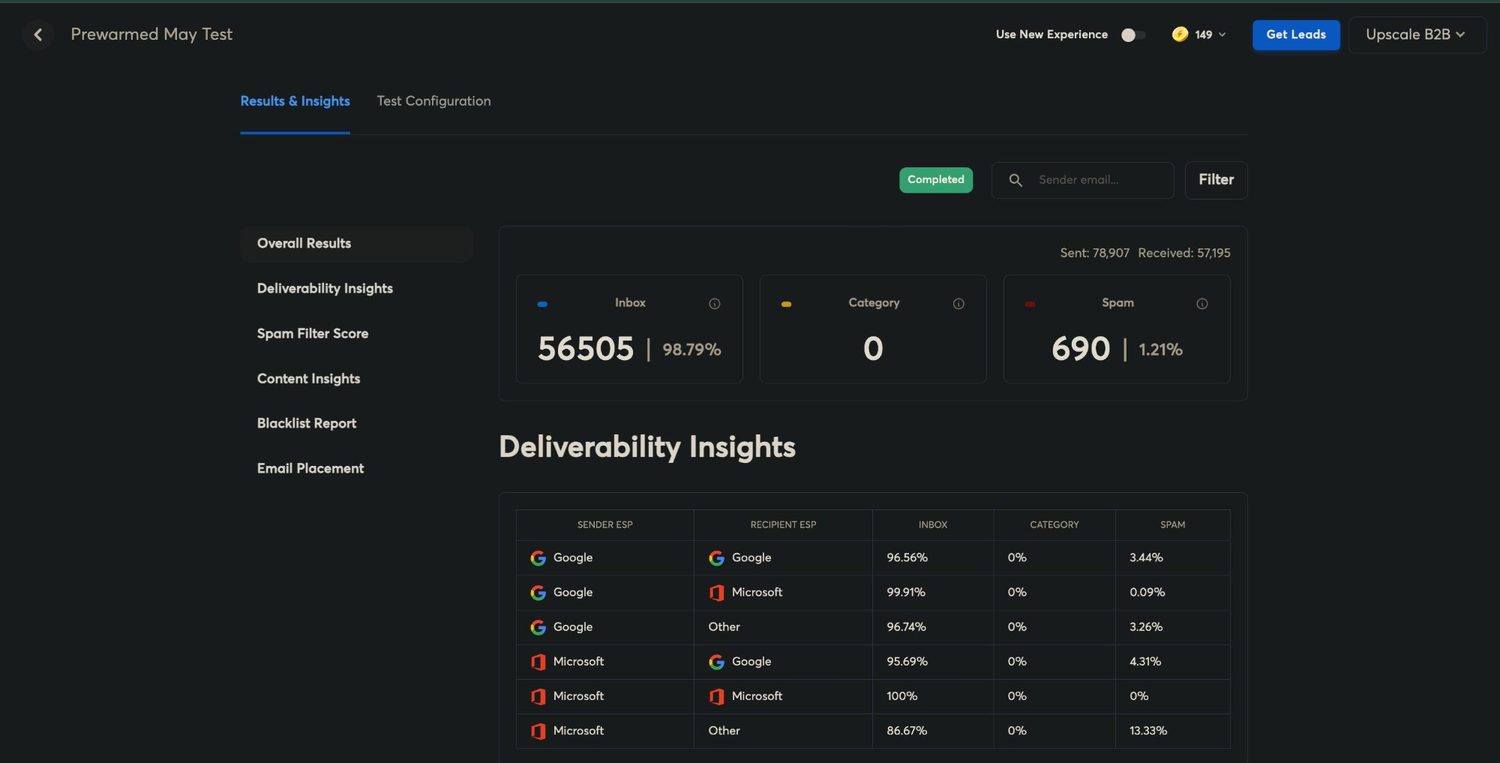Click the Get Leads button

[1296, 35]
